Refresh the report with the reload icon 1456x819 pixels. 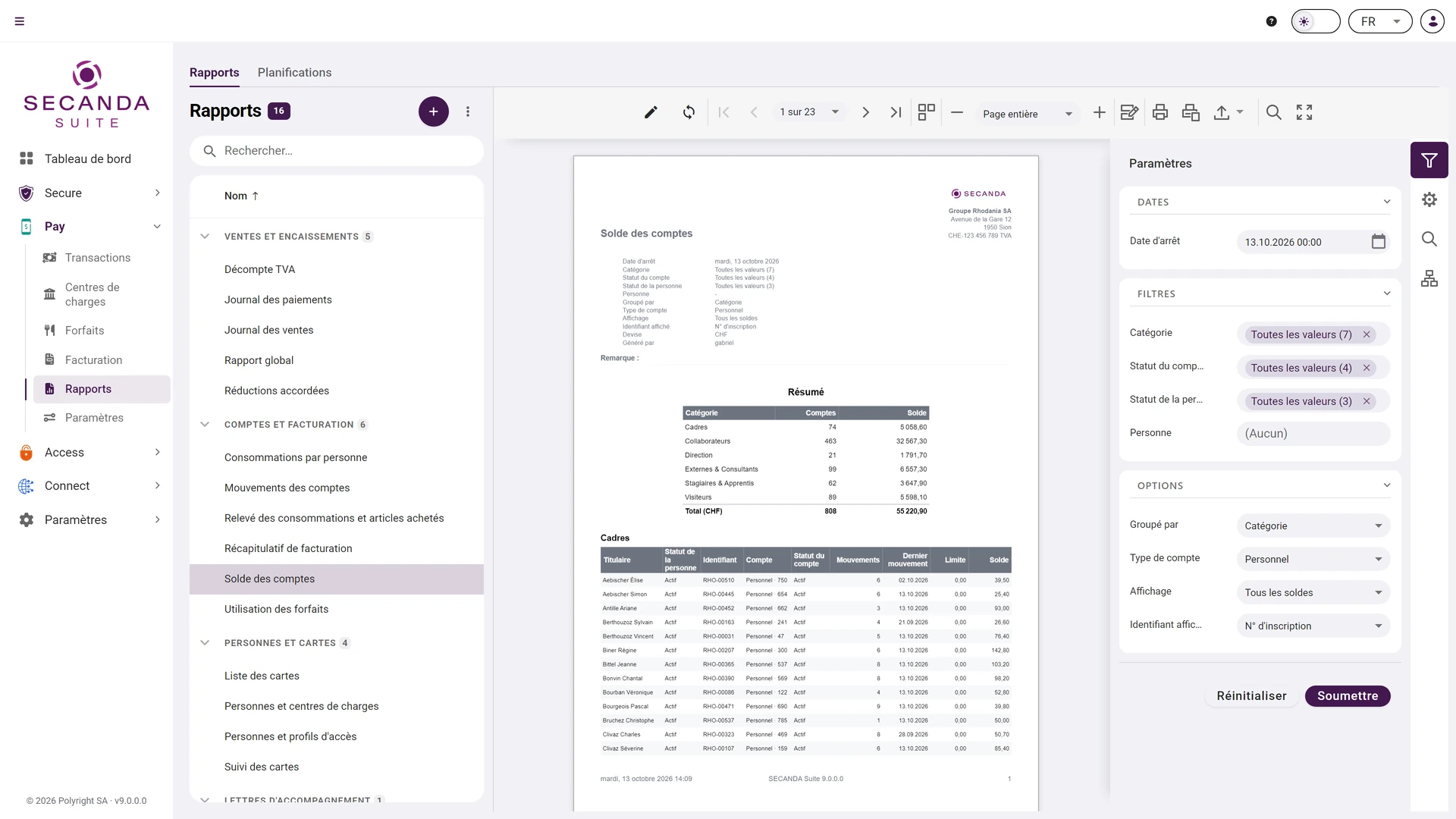689,112
